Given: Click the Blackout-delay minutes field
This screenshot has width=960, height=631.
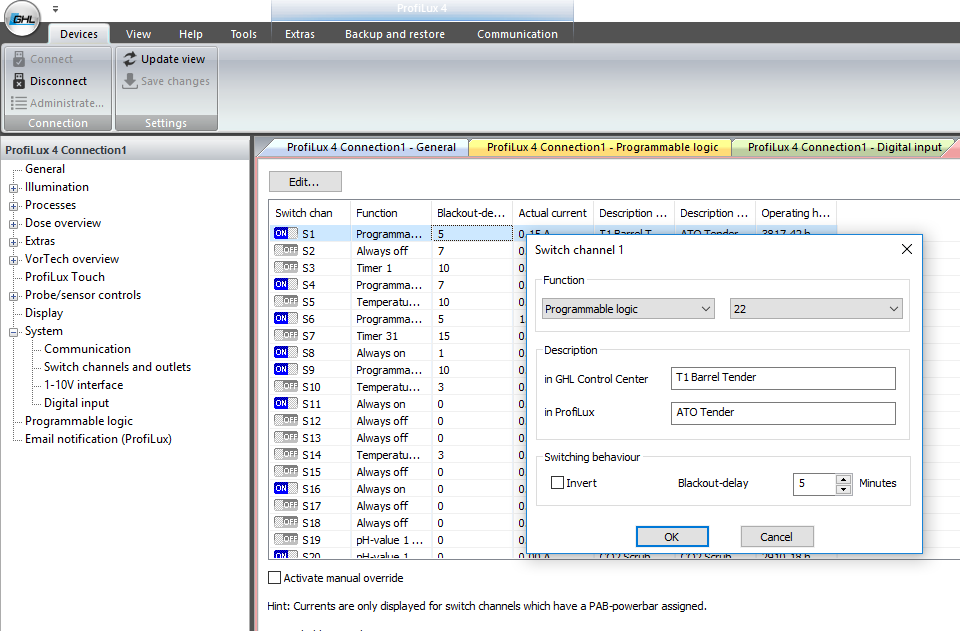Looking at the screenshot, I should click(814, 484).
